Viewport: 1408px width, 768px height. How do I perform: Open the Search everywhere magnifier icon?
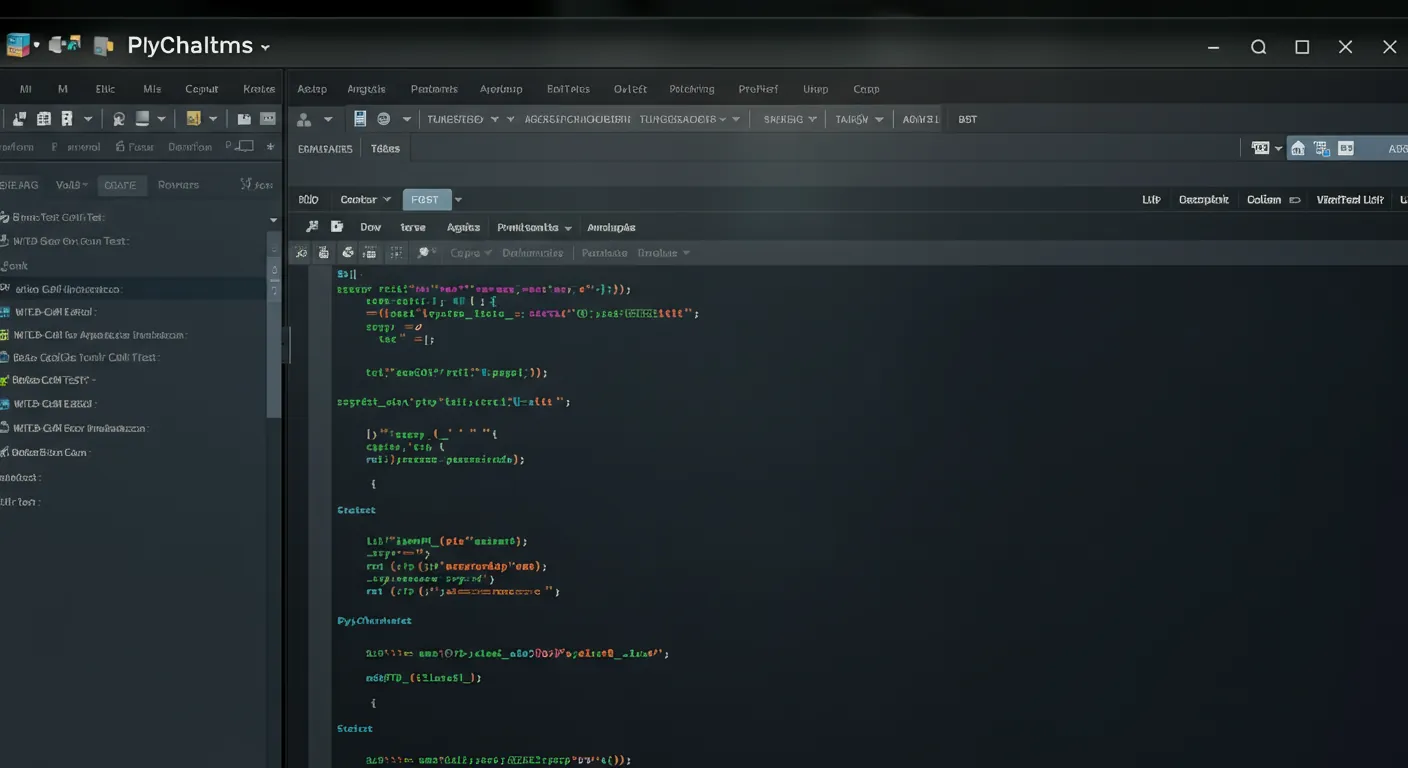pos(1258,46)
